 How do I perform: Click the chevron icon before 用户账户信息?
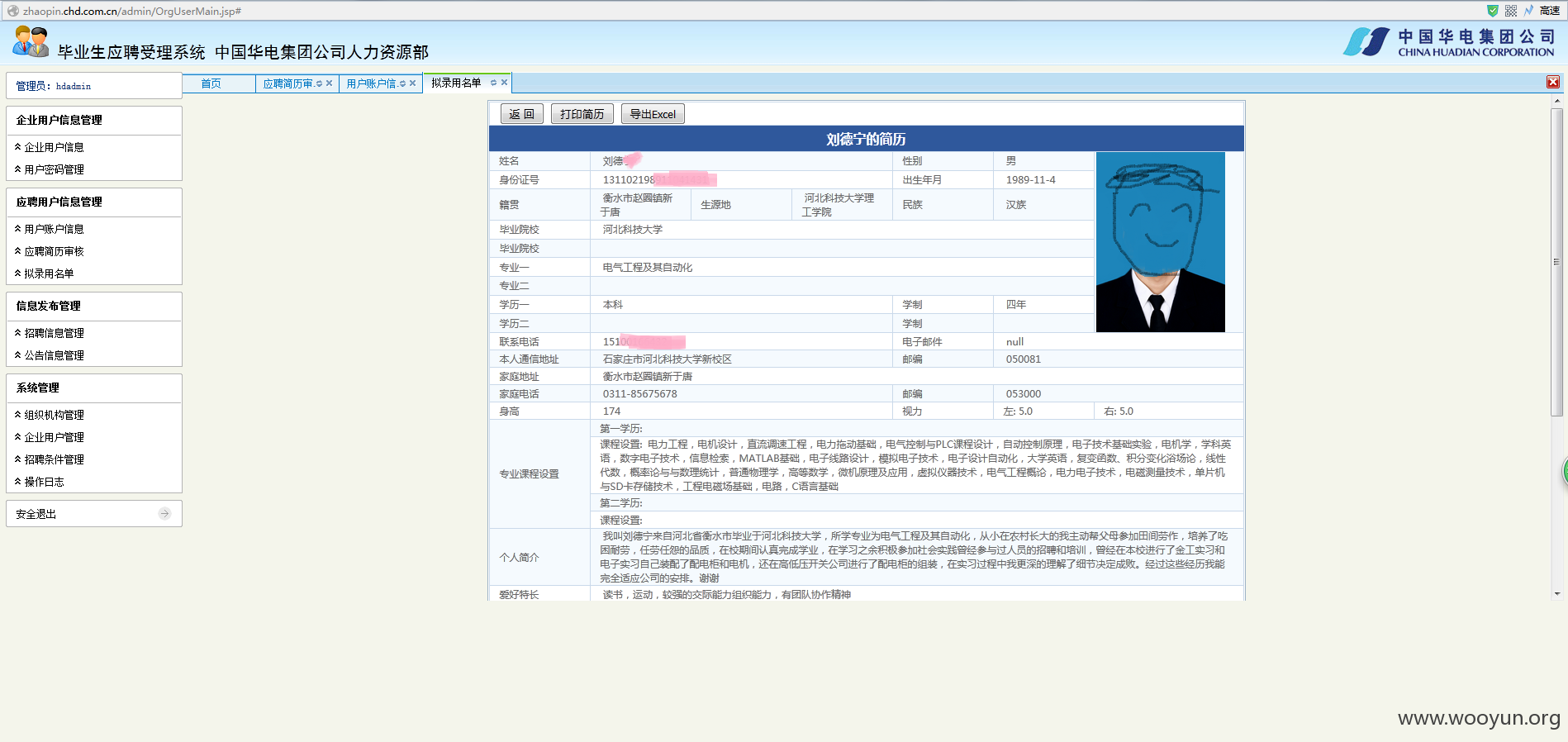click(x=18, y=229)
